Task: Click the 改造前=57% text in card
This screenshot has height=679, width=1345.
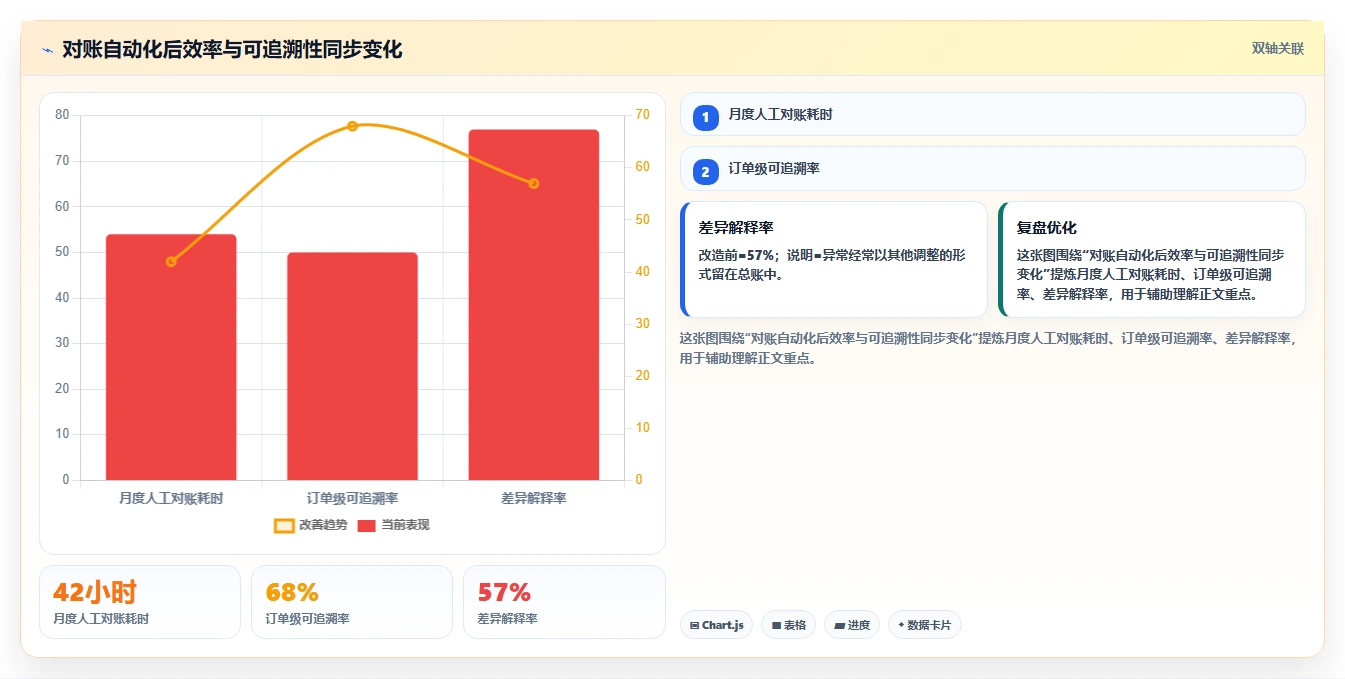Action: click(738, 255)
